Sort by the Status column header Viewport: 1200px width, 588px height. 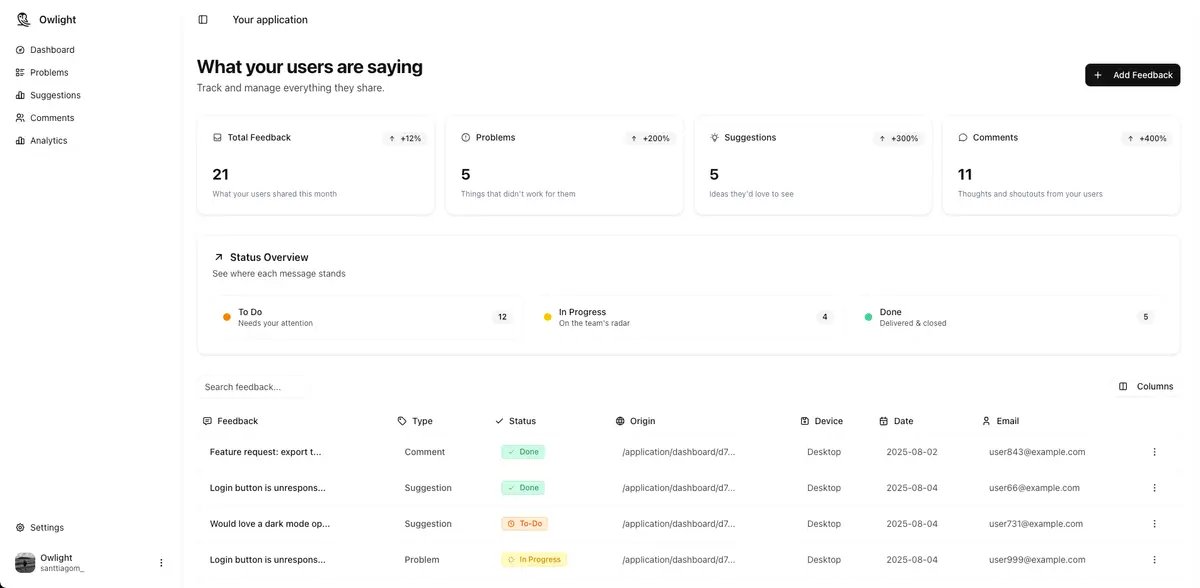point(515,421)
